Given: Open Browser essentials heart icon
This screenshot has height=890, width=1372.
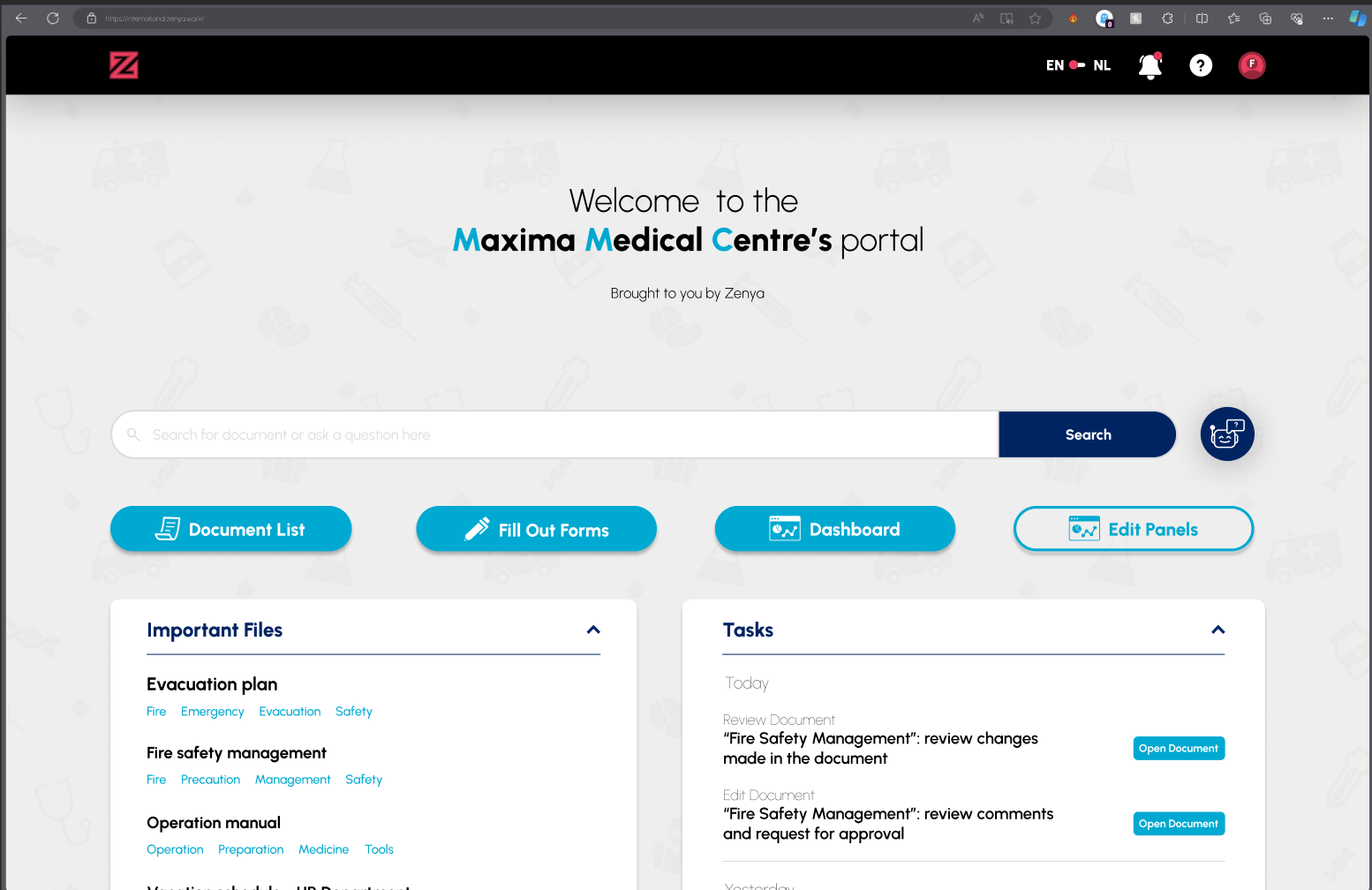Looking at the screenshot, I should pyautogui.click(x=1297, y=18).
